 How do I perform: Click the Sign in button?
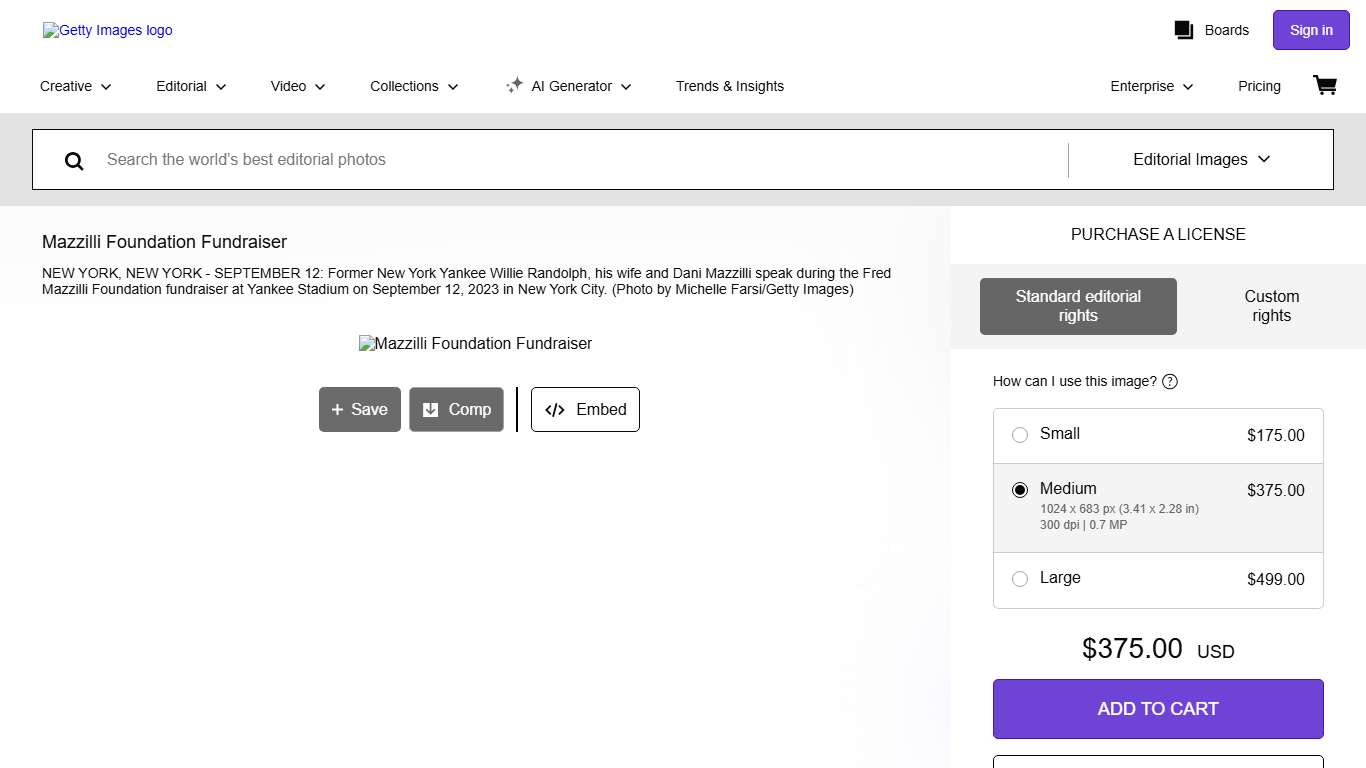pos(1310,30)
